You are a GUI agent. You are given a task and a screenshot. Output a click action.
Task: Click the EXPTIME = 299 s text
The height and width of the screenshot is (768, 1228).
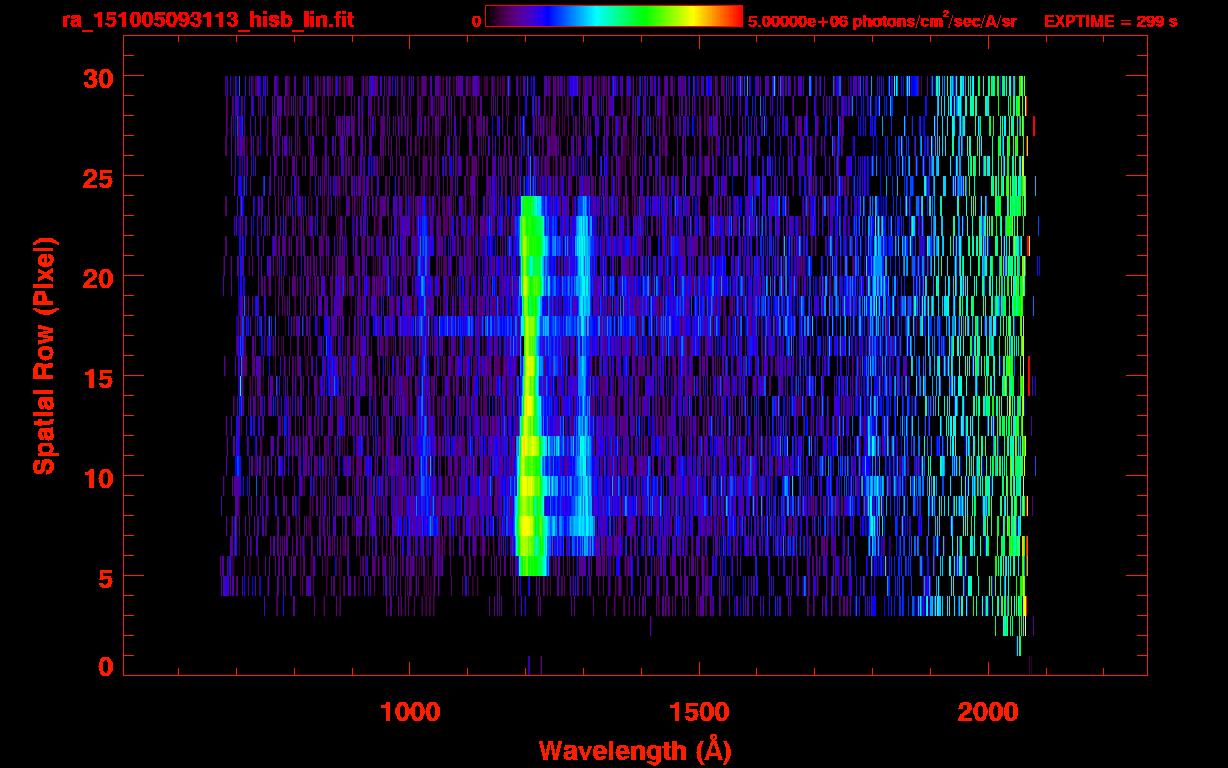pos(1110,21)
